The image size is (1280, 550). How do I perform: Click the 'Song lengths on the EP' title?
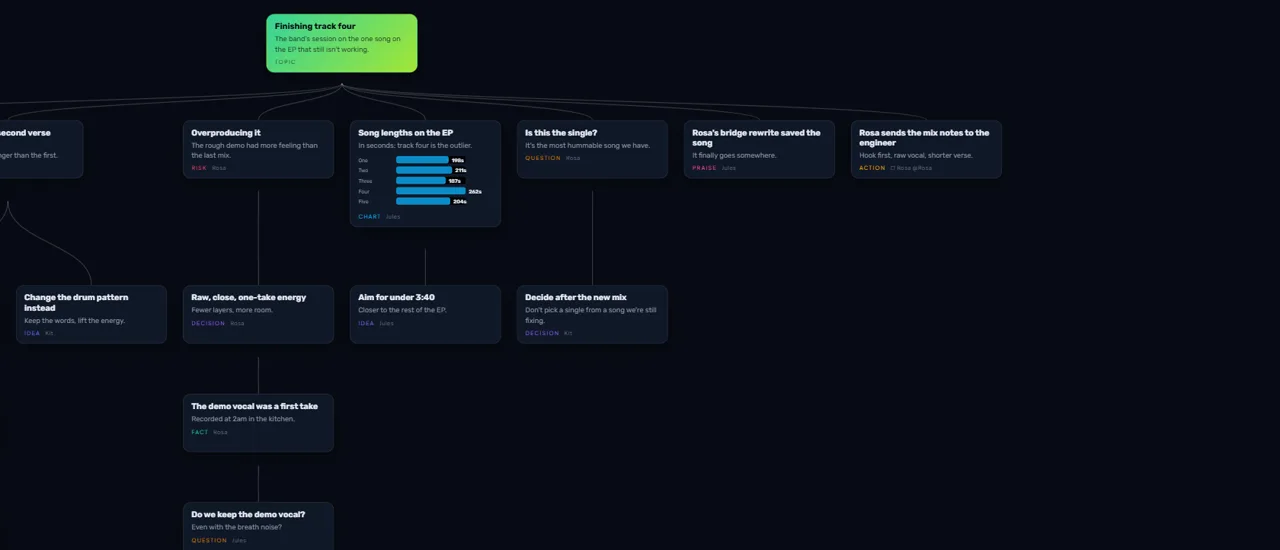(406, 132)
